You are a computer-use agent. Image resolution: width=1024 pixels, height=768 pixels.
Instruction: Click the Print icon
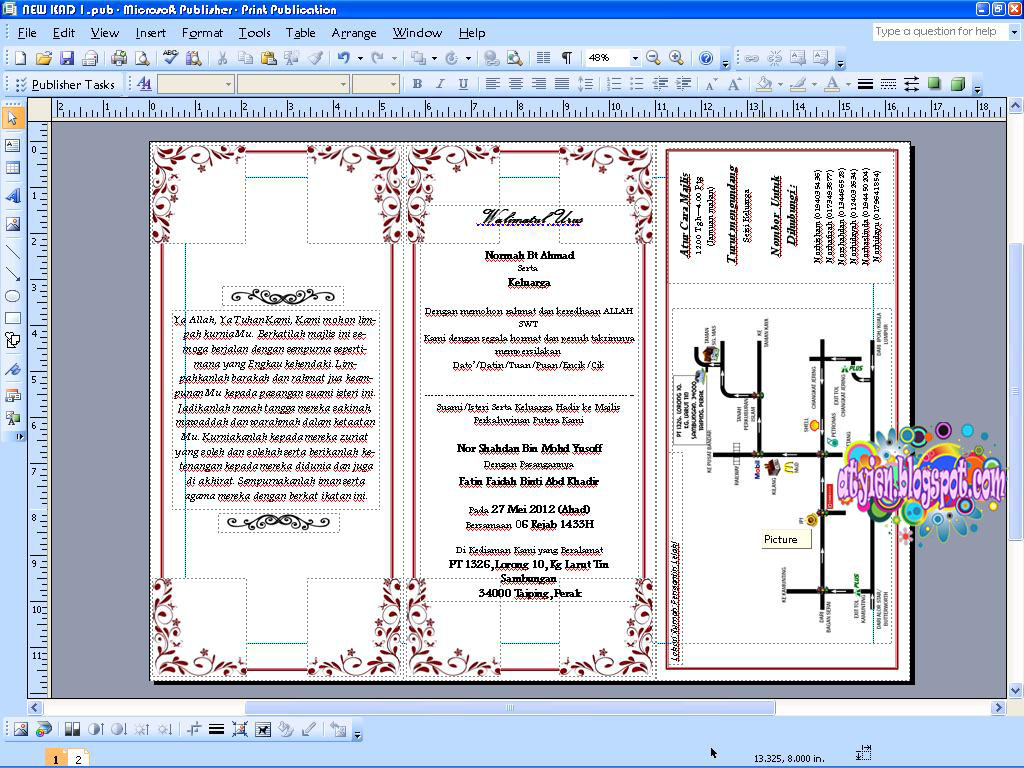coord(118,58)
